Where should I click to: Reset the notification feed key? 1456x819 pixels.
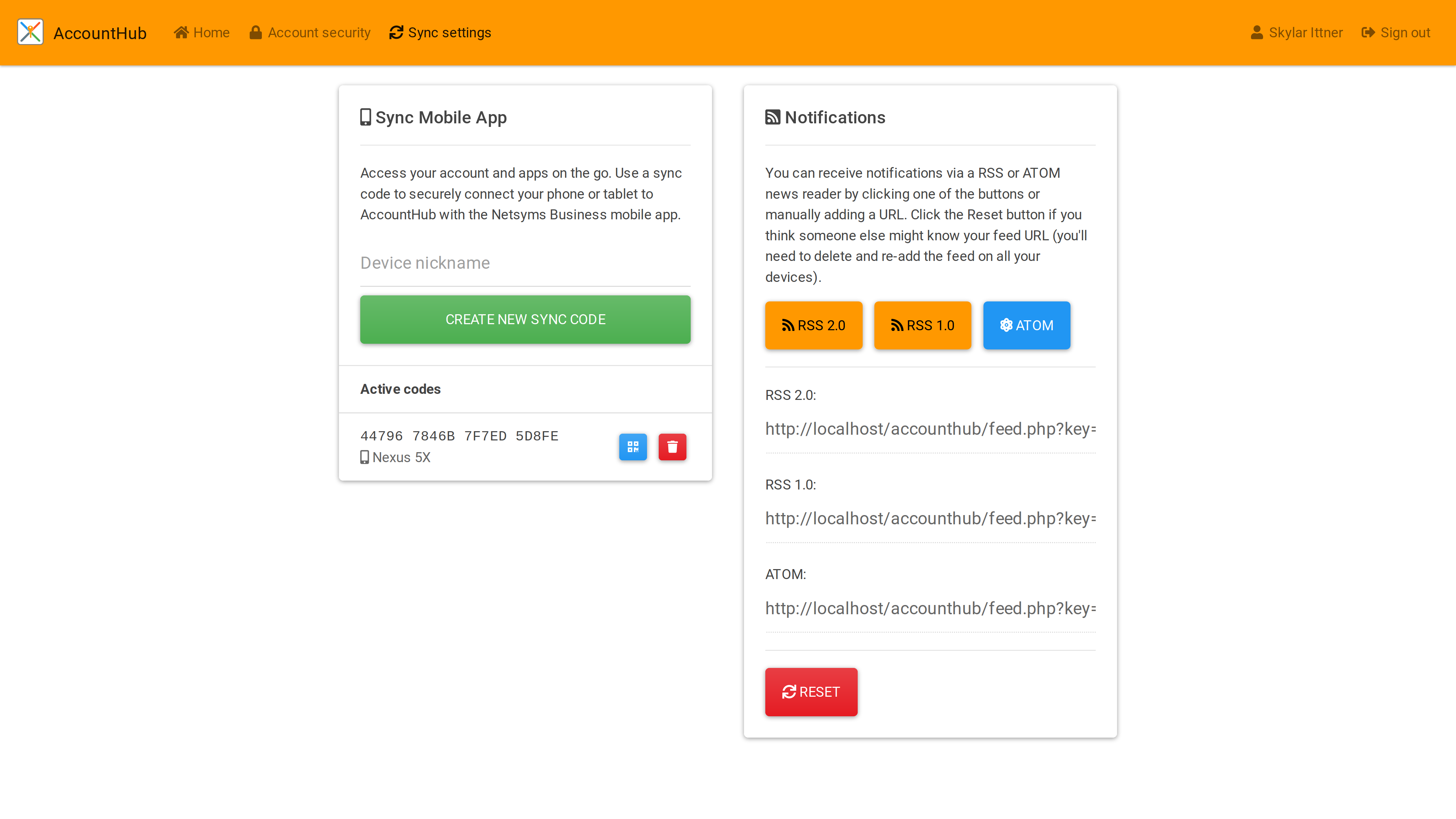811,692
